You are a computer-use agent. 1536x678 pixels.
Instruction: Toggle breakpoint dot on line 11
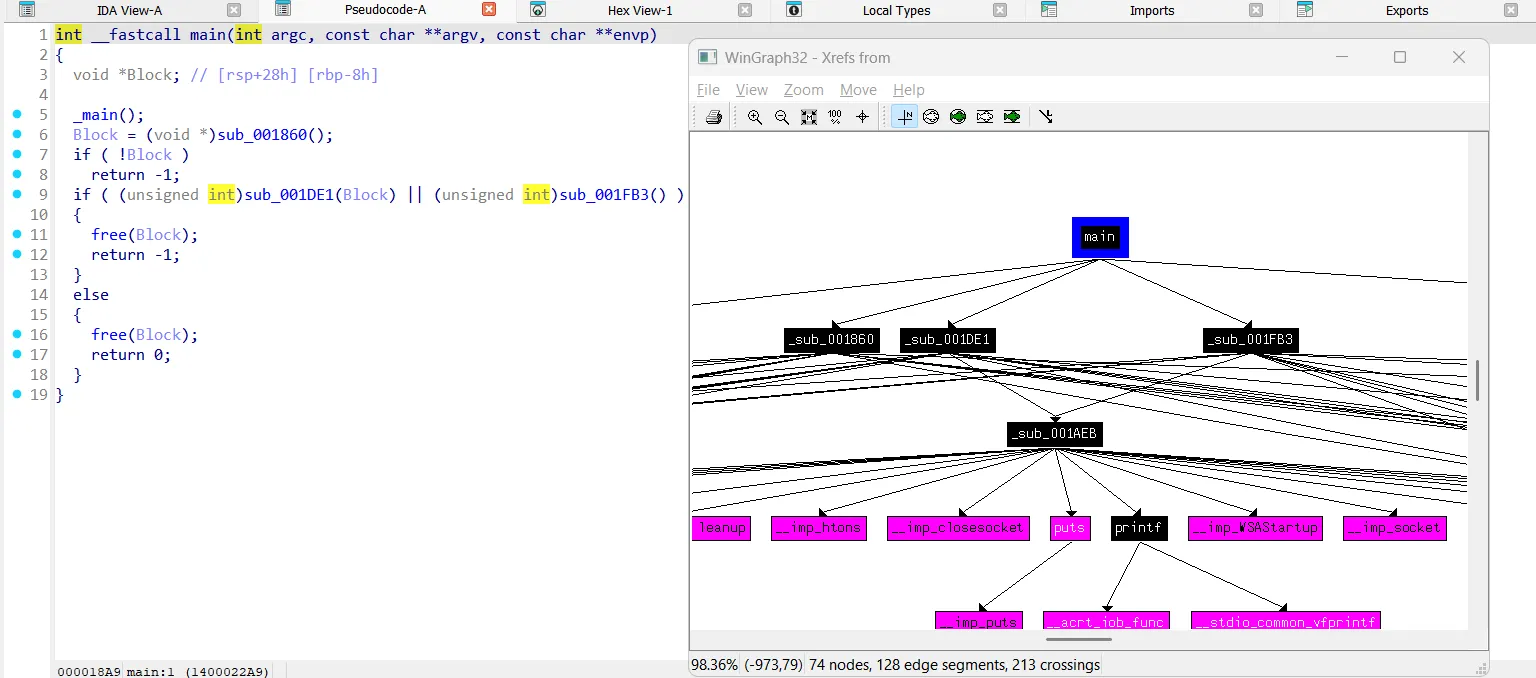(17, 235)
